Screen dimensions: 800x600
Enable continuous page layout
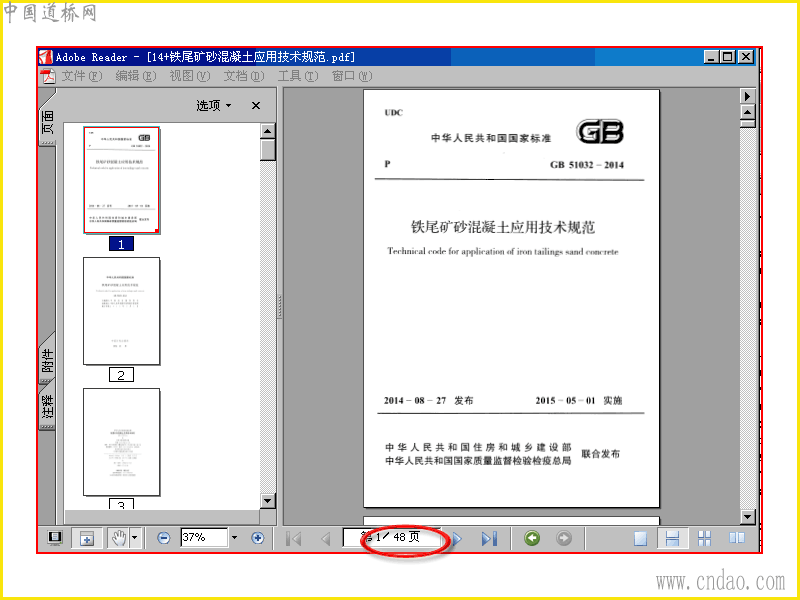pyautogui.click(x=672, y=538)
